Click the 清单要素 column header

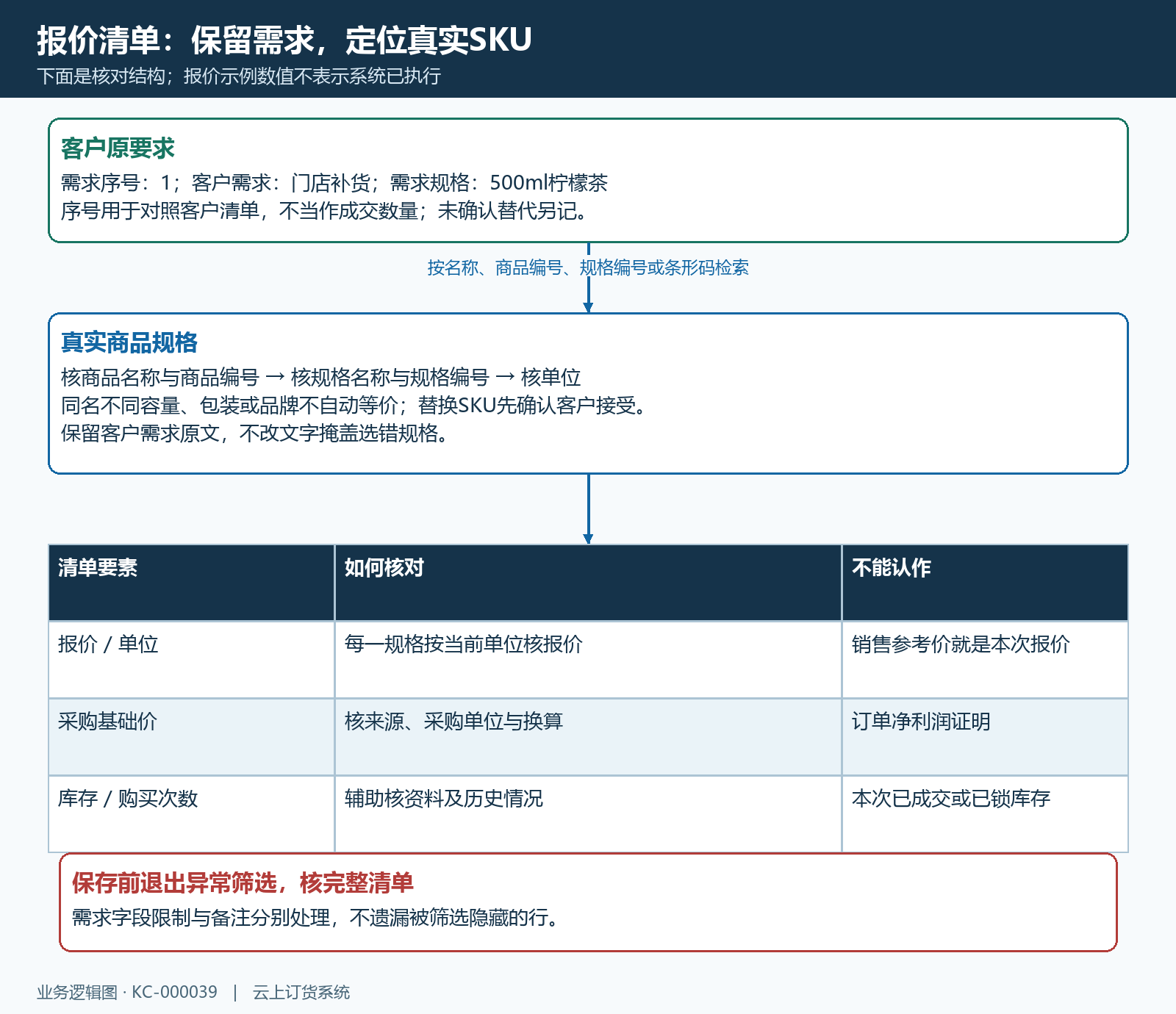point(192,583)
